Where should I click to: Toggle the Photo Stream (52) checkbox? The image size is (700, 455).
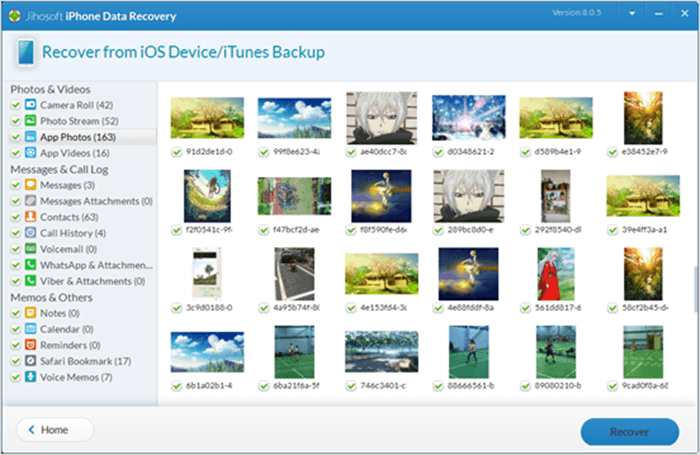point(16,121)
